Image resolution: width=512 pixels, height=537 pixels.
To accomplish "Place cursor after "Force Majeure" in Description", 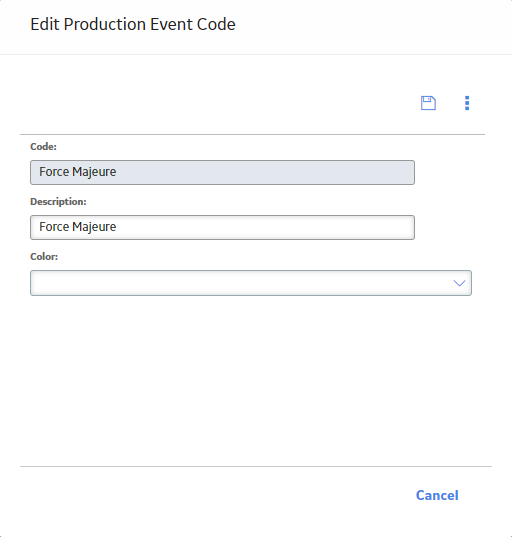I will (117, 227).
